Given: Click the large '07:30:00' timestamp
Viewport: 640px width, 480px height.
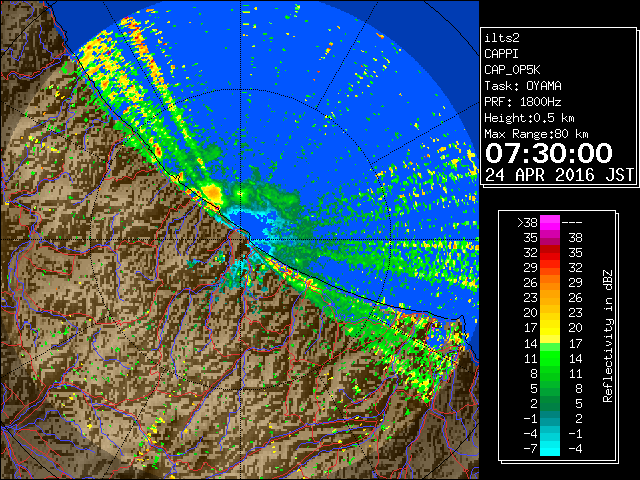Looking at the screenshot, I should pos(549,153).
